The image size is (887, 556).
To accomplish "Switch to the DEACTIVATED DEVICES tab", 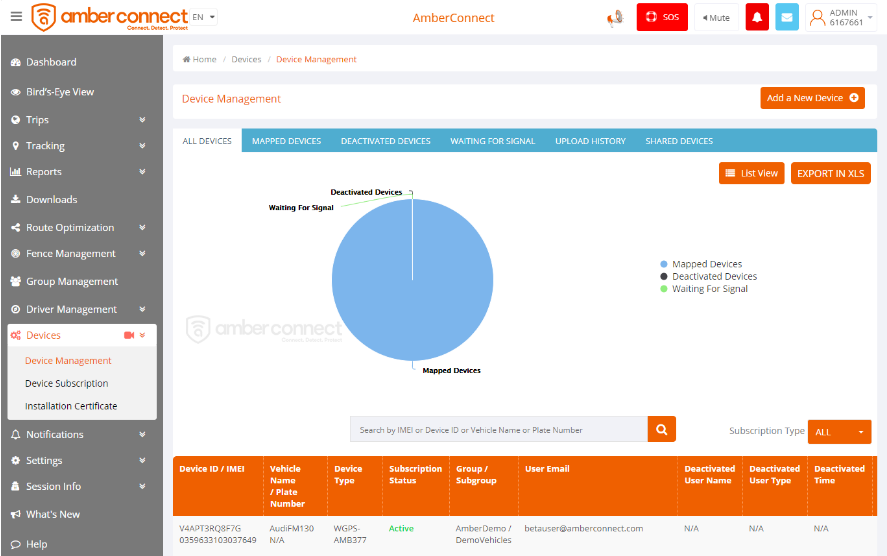I will (x=385, y=141).
